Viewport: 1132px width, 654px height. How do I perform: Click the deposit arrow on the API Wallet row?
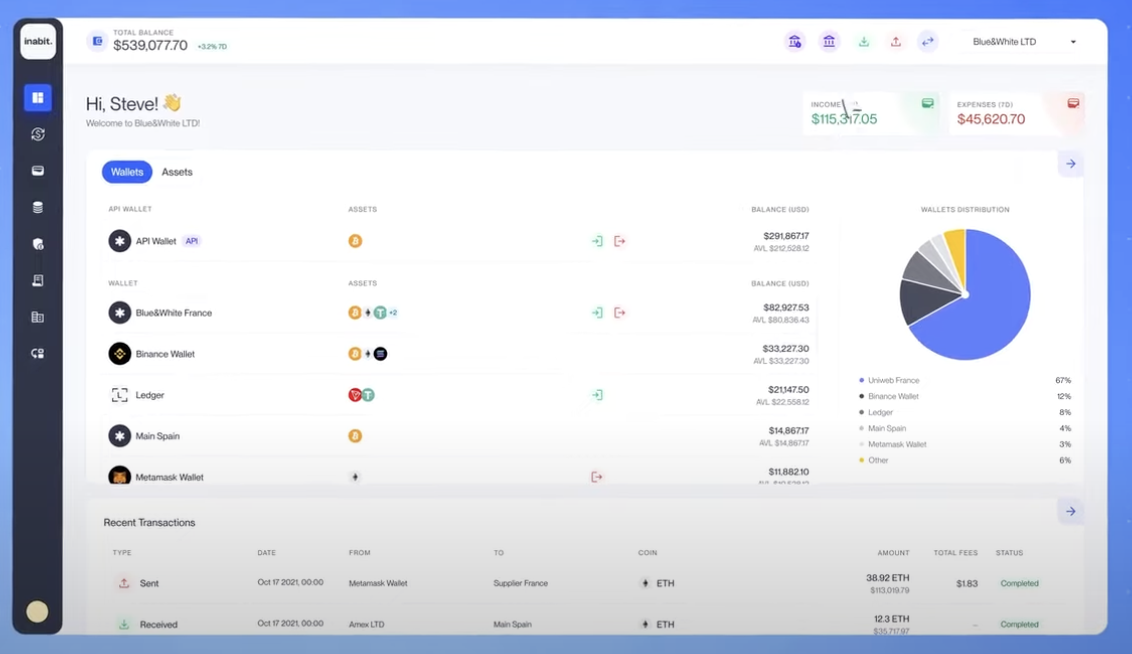597,240
